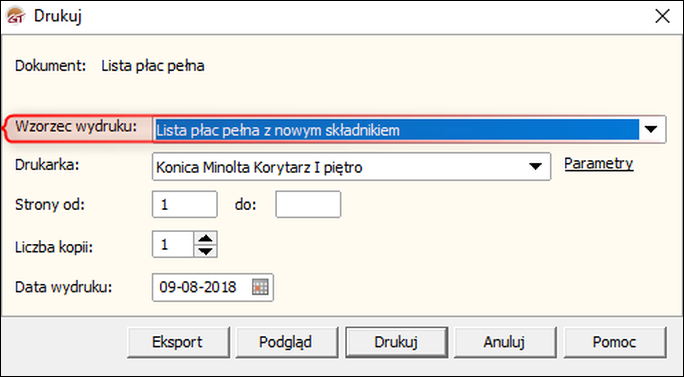Viewport: 684px width, 377px height.
Task: Open the Parametry link
Action: click(598, 164)
